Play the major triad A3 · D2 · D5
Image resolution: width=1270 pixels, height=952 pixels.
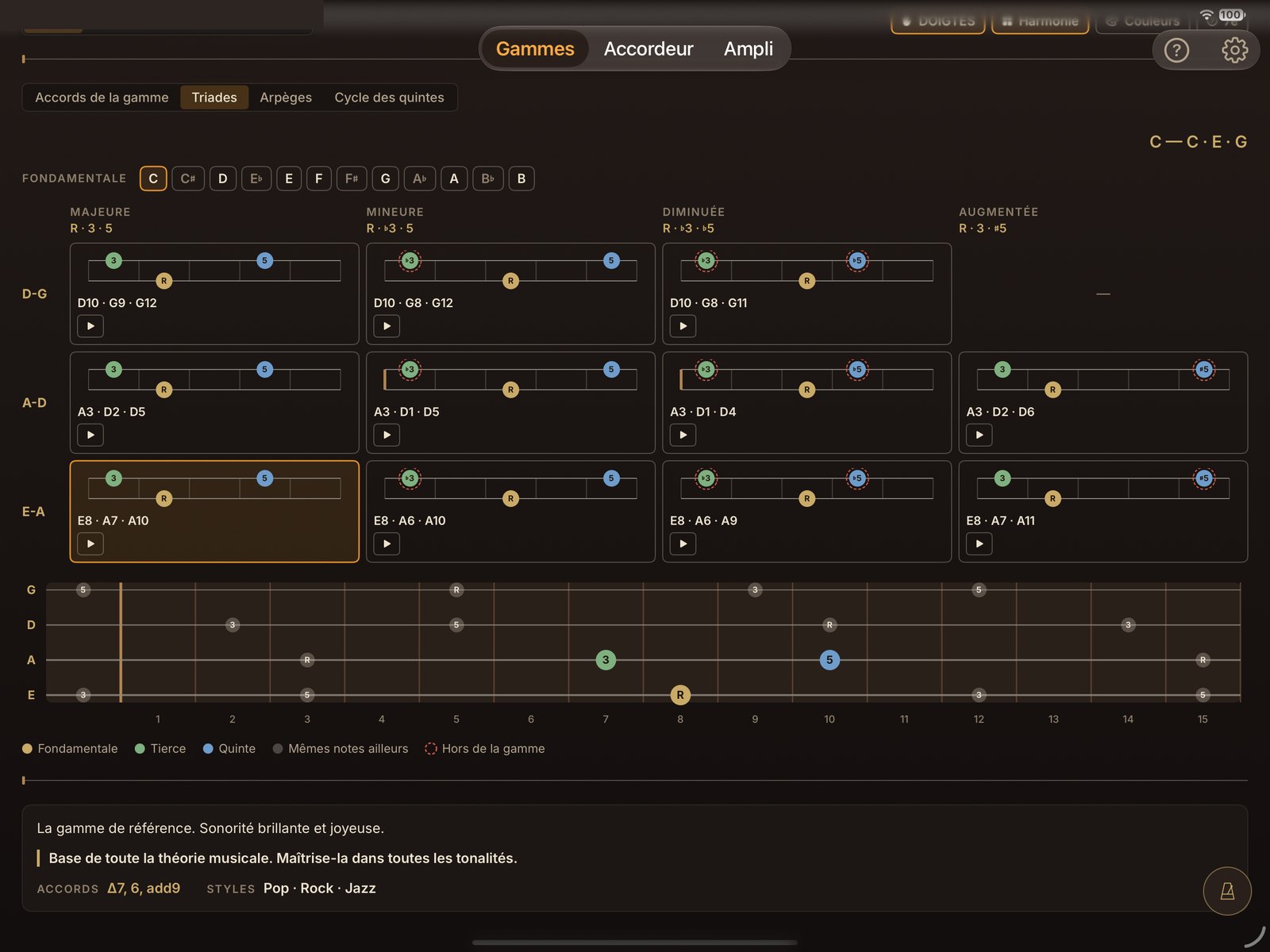(90, 435)
